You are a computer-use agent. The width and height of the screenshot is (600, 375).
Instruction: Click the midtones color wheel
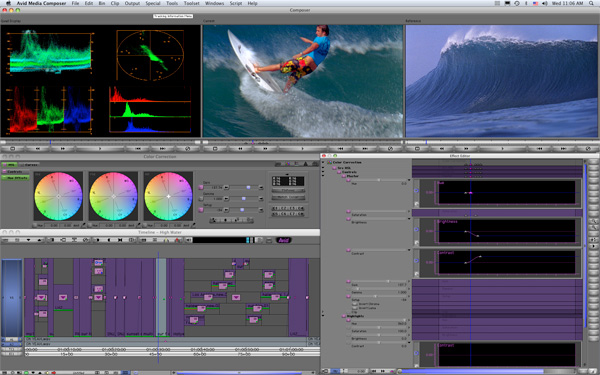(x=113, y=196)
